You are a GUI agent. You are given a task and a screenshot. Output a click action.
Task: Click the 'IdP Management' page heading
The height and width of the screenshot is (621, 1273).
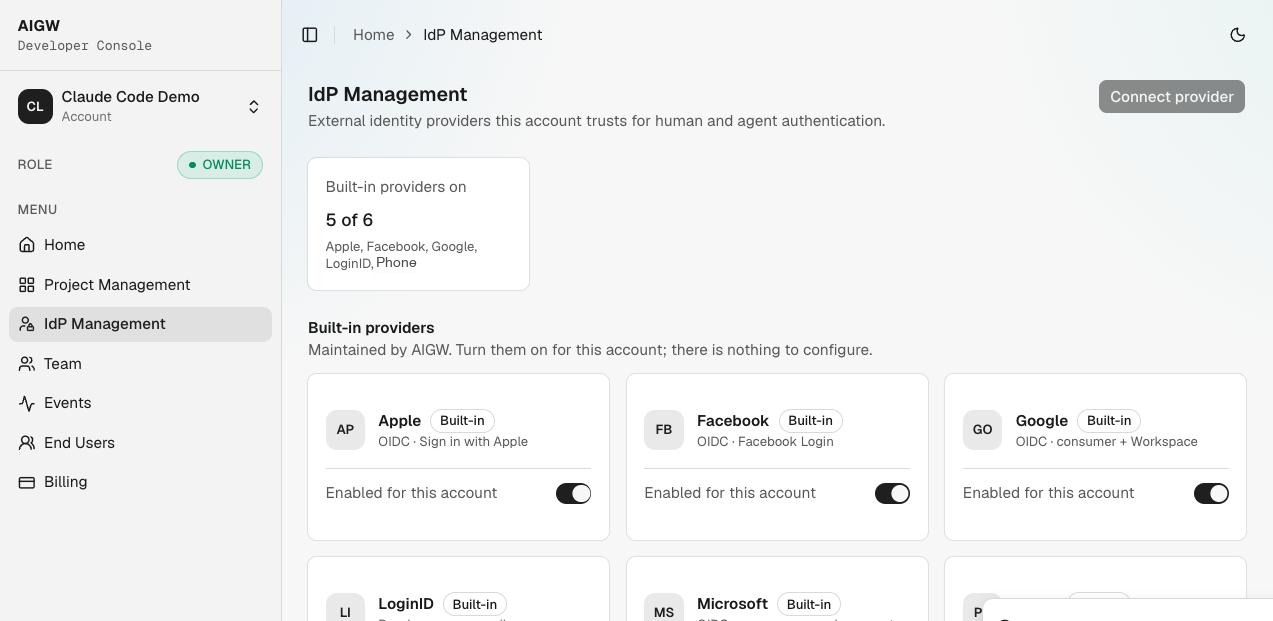(x=387, y=94)
